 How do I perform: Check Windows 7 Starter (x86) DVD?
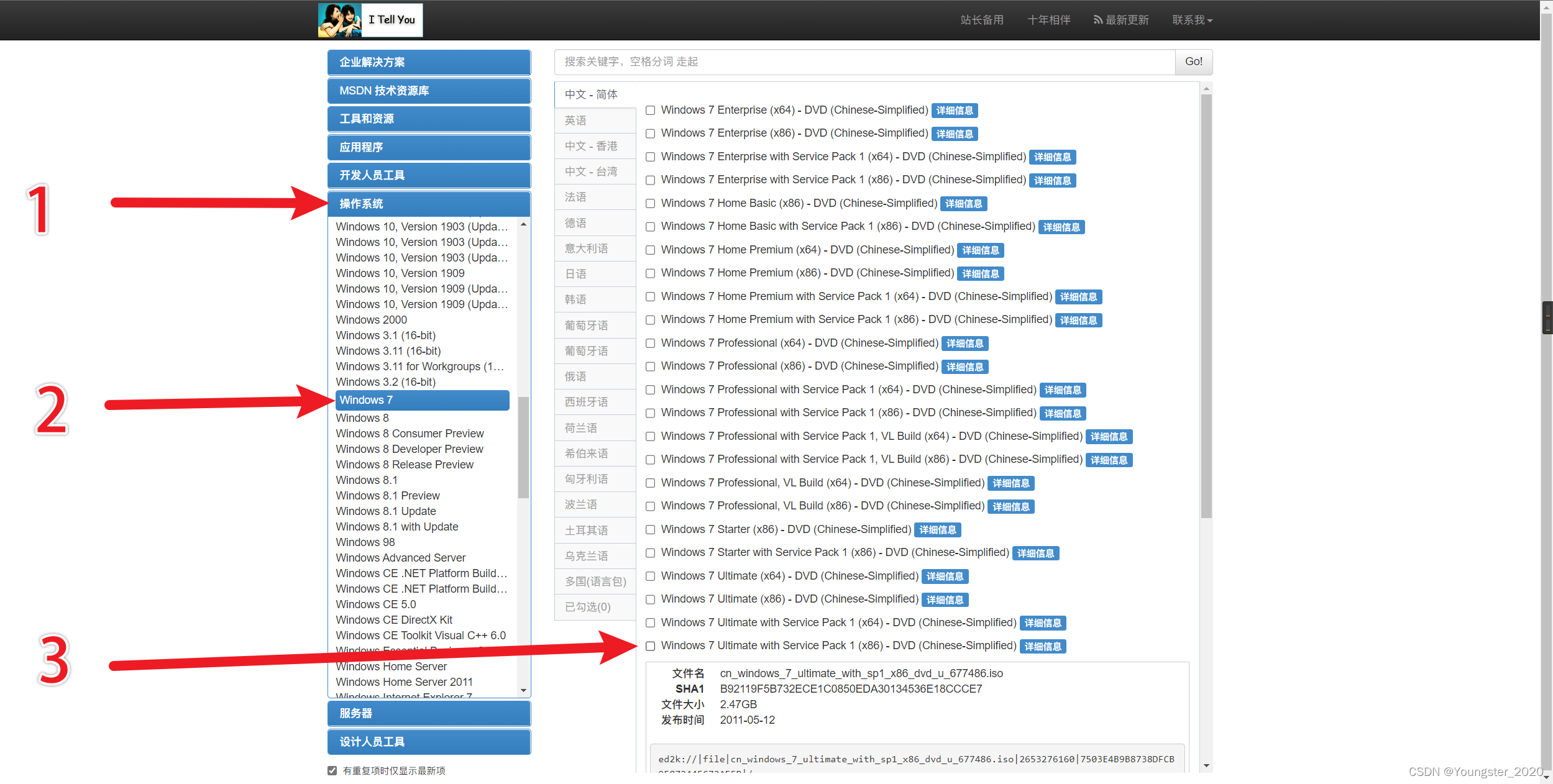pos(650,530)
